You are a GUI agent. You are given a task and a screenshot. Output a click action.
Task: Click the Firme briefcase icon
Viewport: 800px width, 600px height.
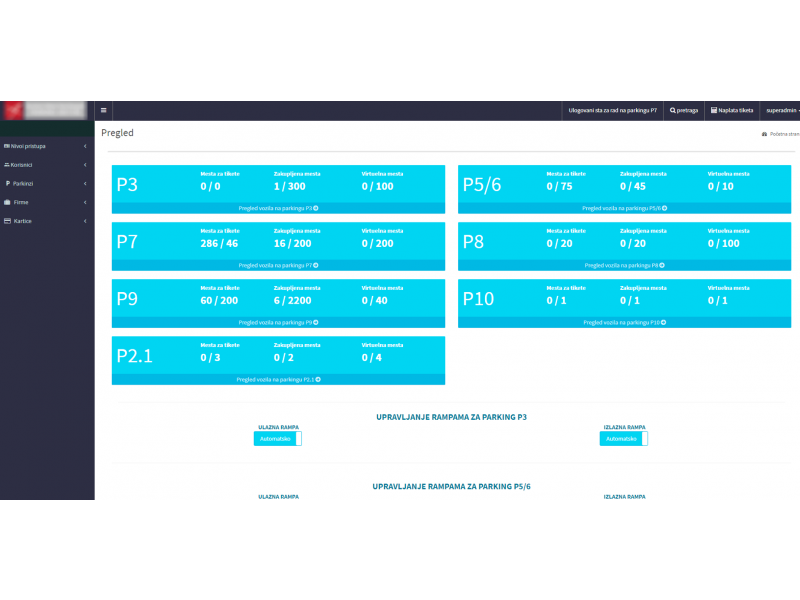pyautogui.click(x=7, y=202)
